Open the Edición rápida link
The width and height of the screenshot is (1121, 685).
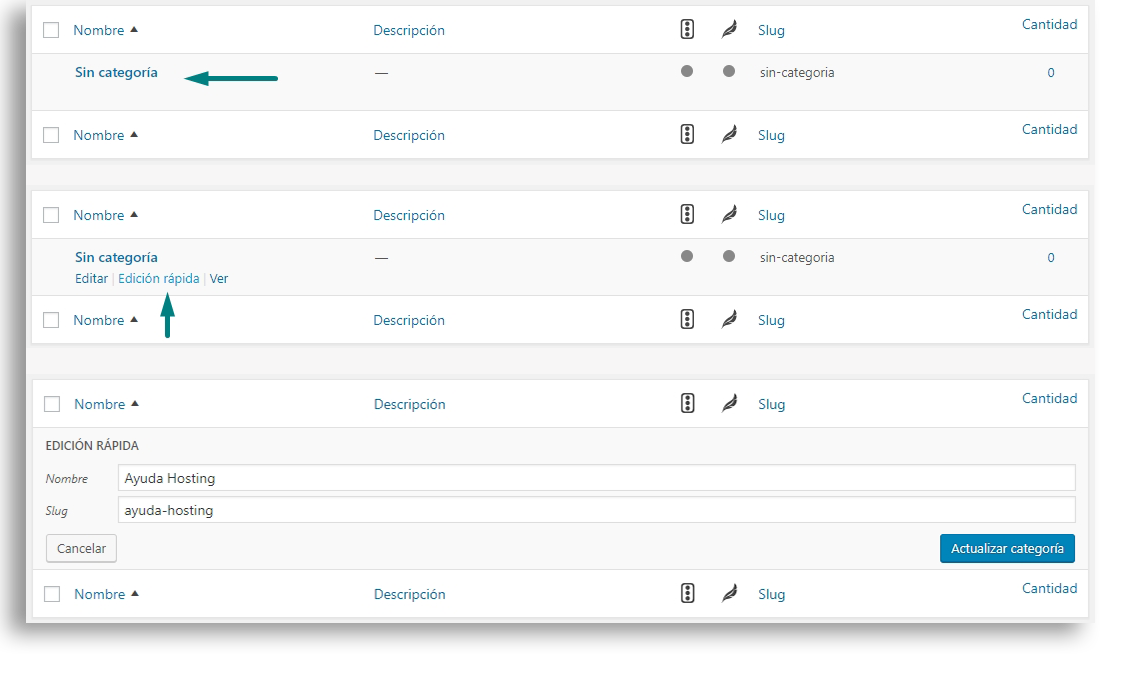158,279
